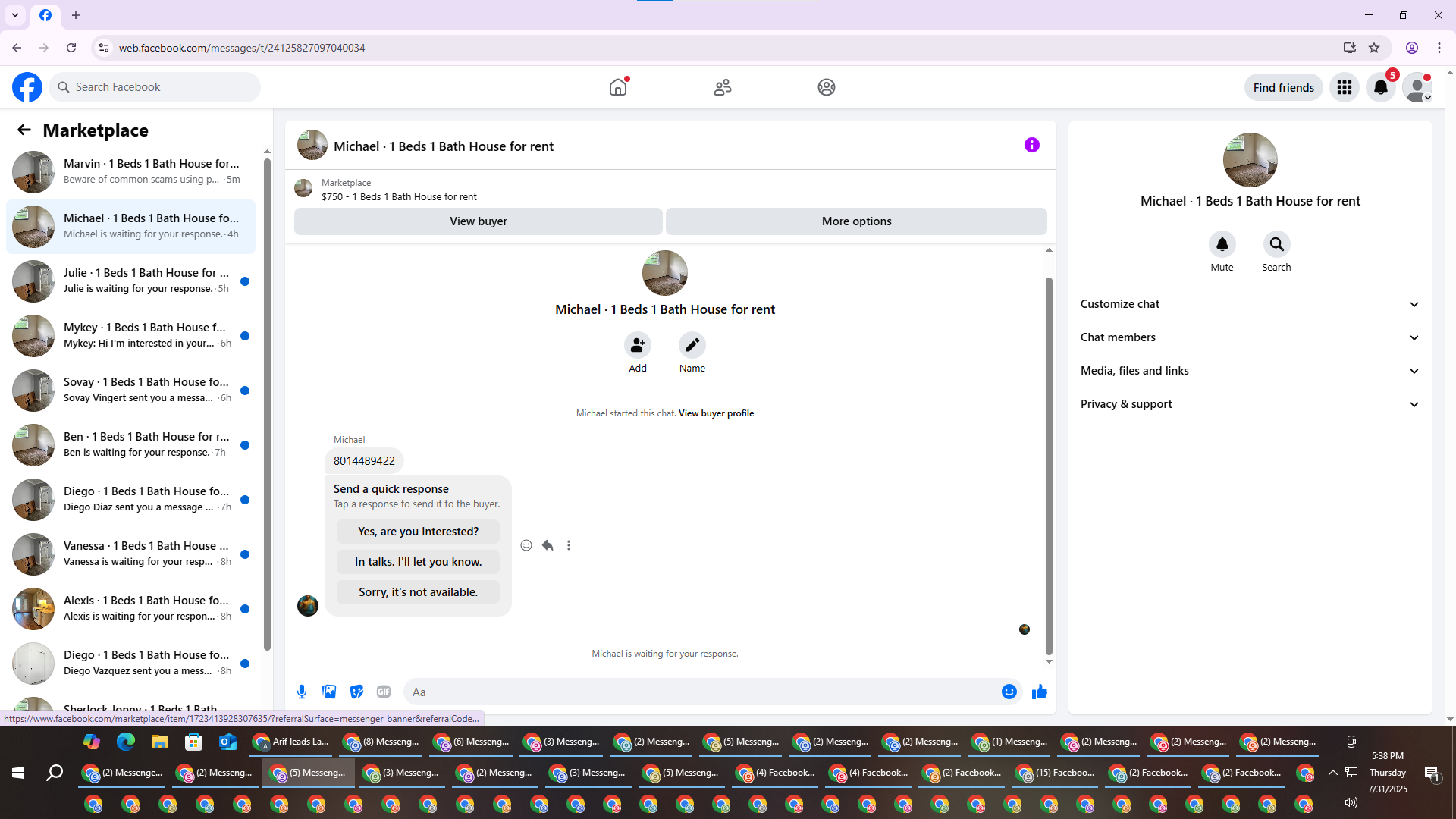Go to Facebook Home tab
Screen dimensions: 1456x819
coord(618,87)
